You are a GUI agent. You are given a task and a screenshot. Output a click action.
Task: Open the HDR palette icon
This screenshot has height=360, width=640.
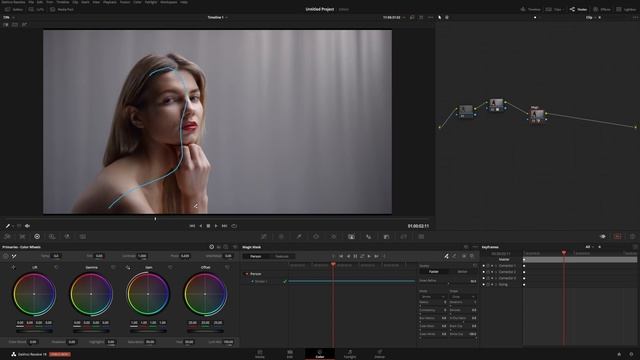point(52,236)
